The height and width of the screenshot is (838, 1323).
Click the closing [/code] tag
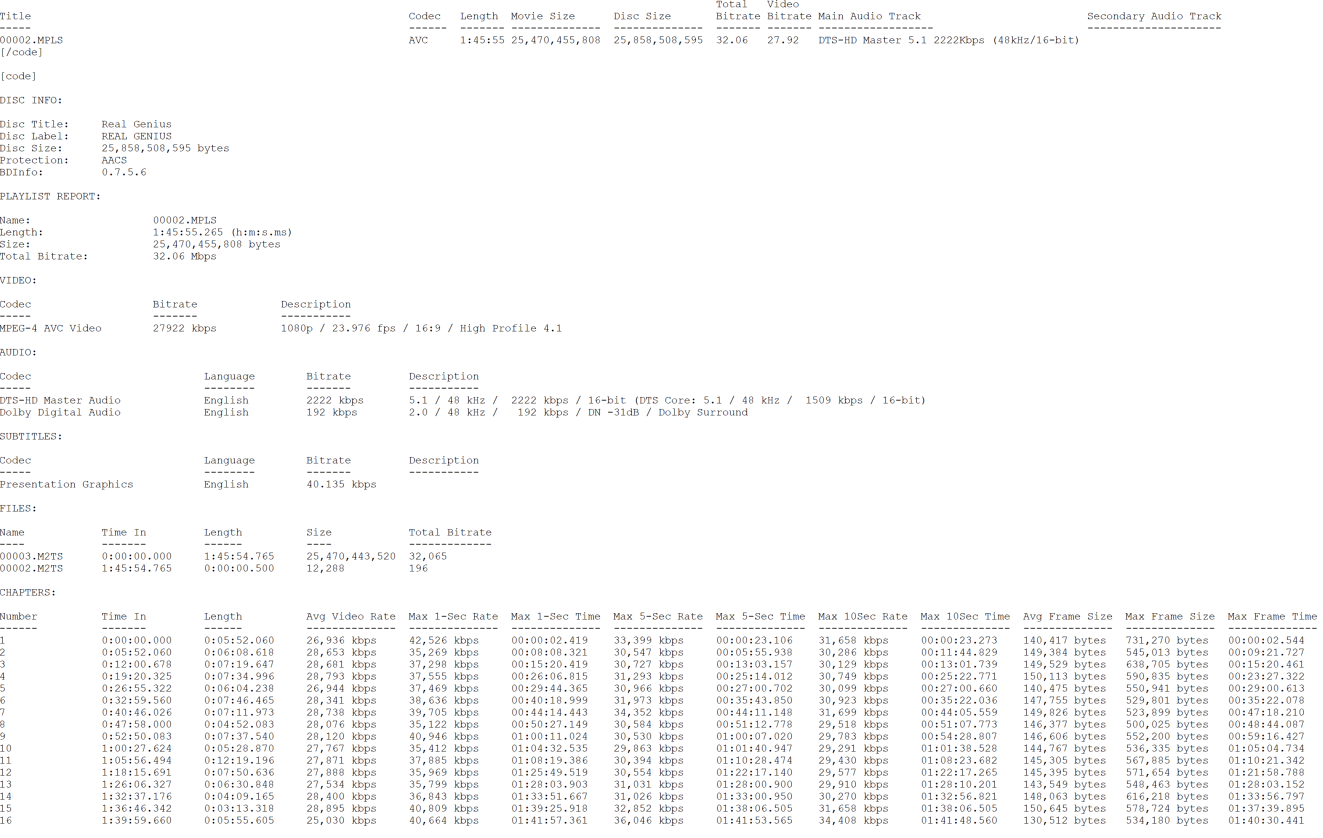pos(21,52)
